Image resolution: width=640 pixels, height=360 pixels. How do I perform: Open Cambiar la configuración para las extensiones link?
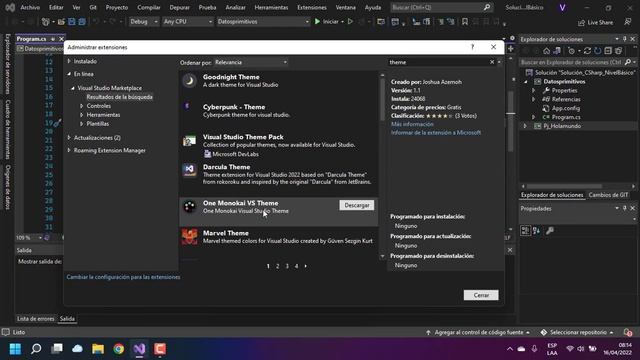(x=123, y=277)
